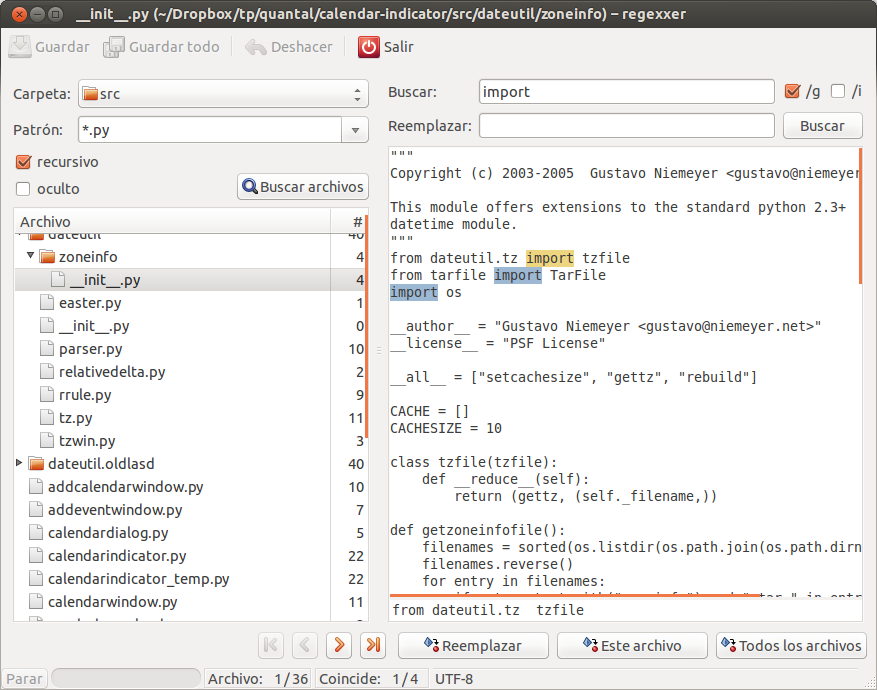Go to the first match file button
This screenshot has height=690, width=877.
271,645
